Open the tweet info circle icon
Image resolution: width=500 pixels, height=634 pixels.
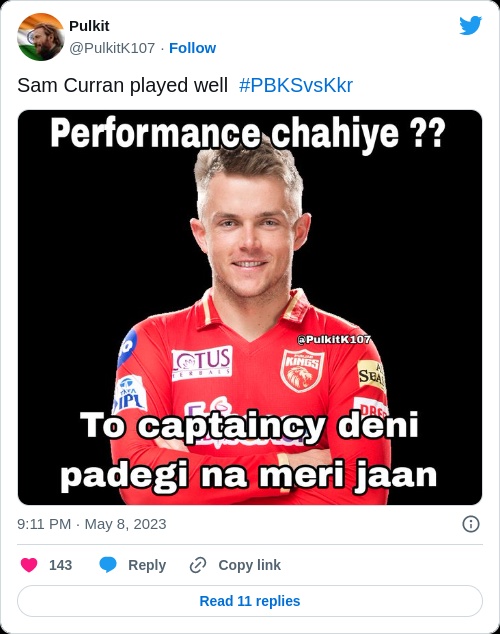[471, 524]
